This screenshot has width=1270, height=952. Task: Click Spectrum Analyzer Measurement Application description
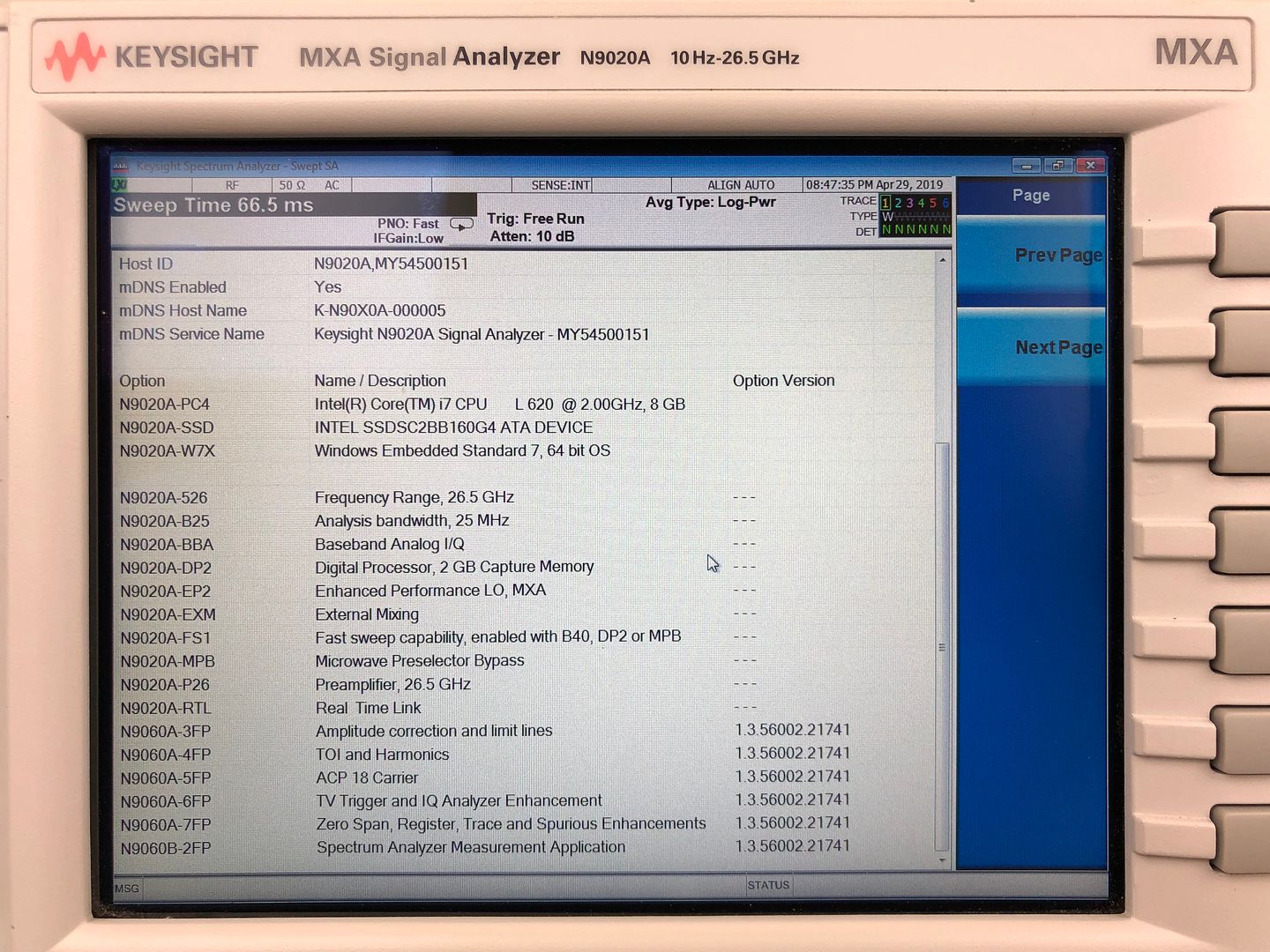click(x=471, y=847)
